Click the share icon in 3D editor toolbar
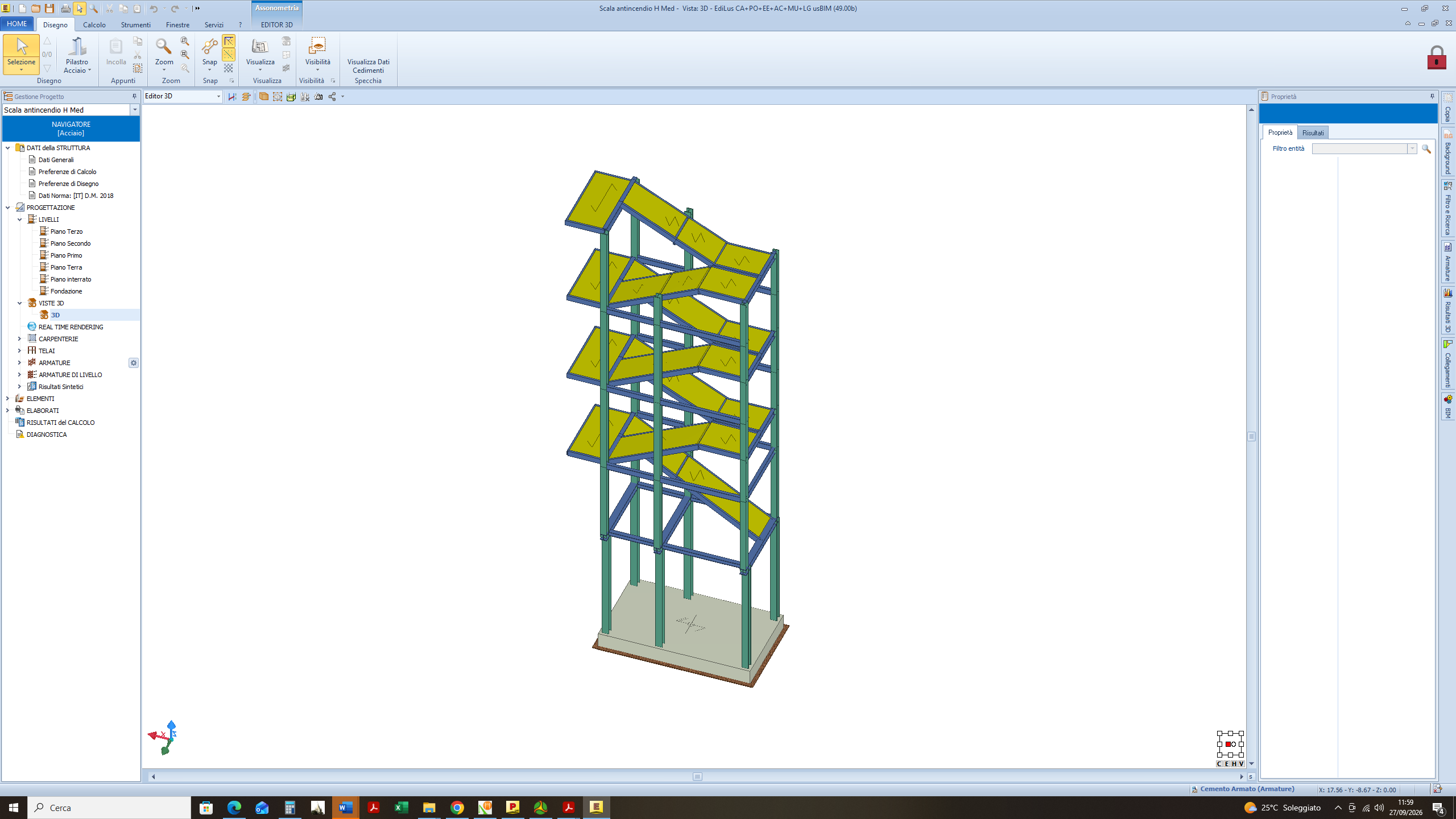The width and height of the screenshot is (1456, 819). tap(332, 97)
